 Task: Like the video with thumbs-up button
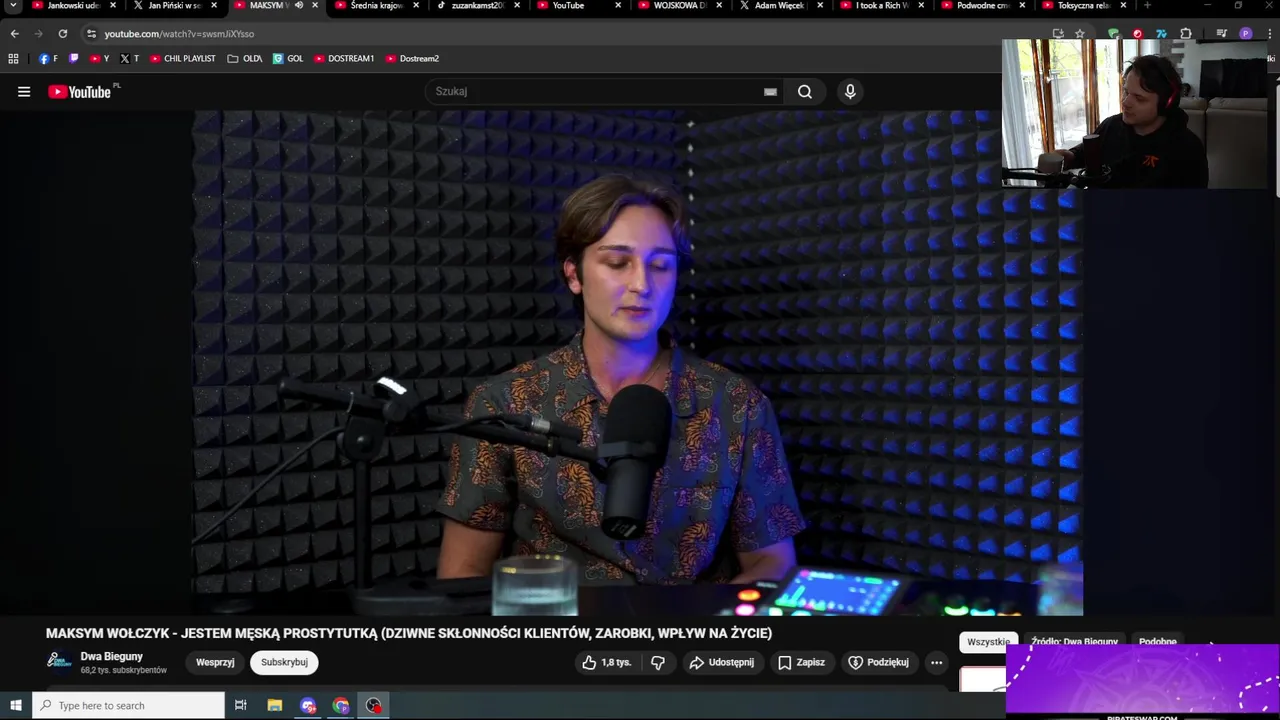607,662
